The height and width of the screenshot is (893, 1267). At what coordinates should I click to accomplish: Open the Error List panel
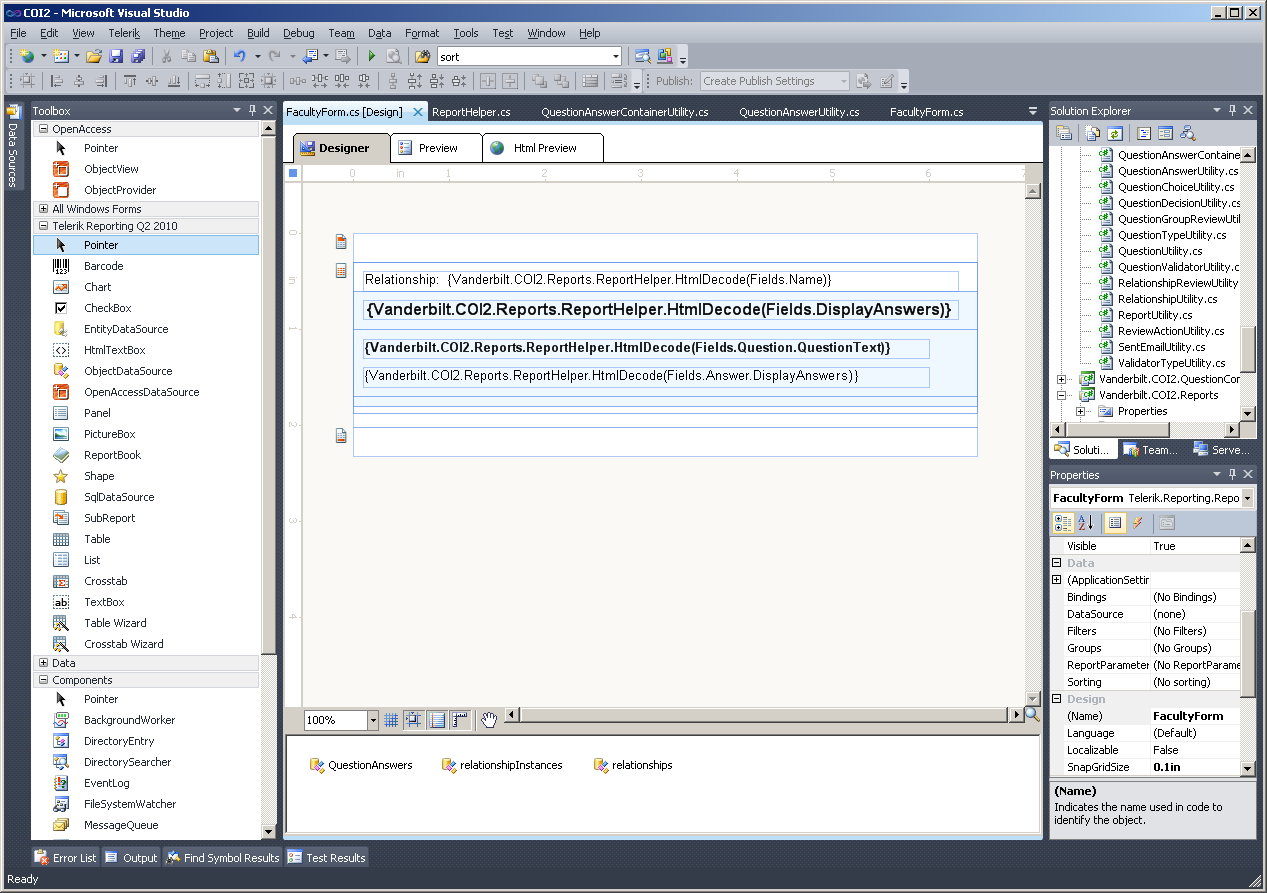(66, 857)
